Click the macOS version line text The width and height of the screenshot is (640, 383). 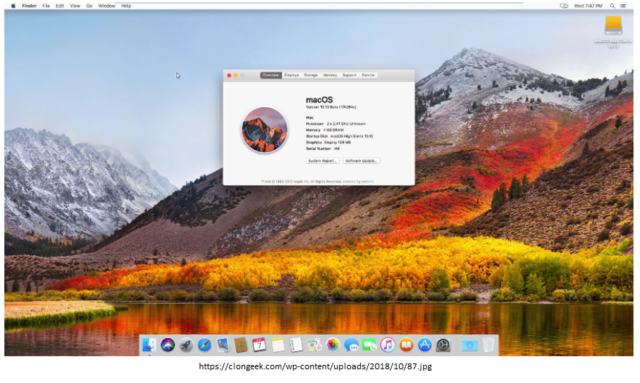click(x=331, y=107)
